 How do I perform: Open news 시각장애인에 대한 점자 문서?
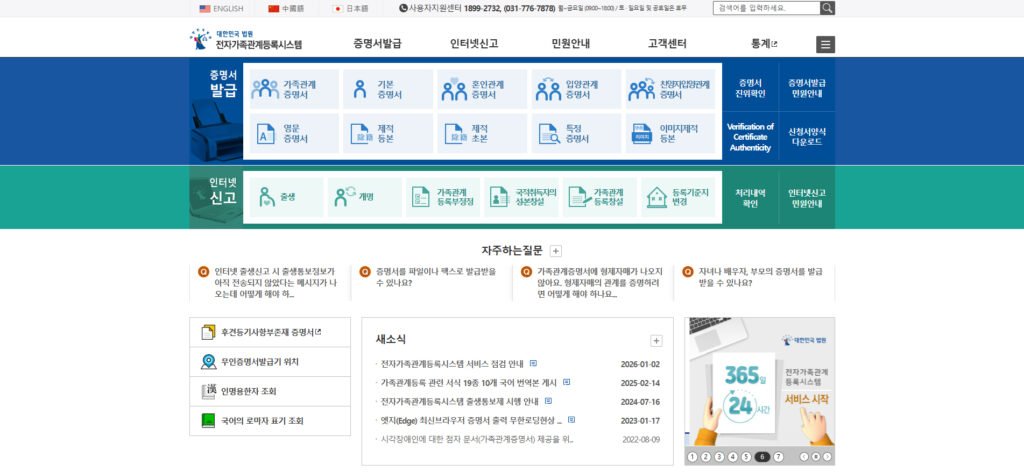[x=477, y=439]
